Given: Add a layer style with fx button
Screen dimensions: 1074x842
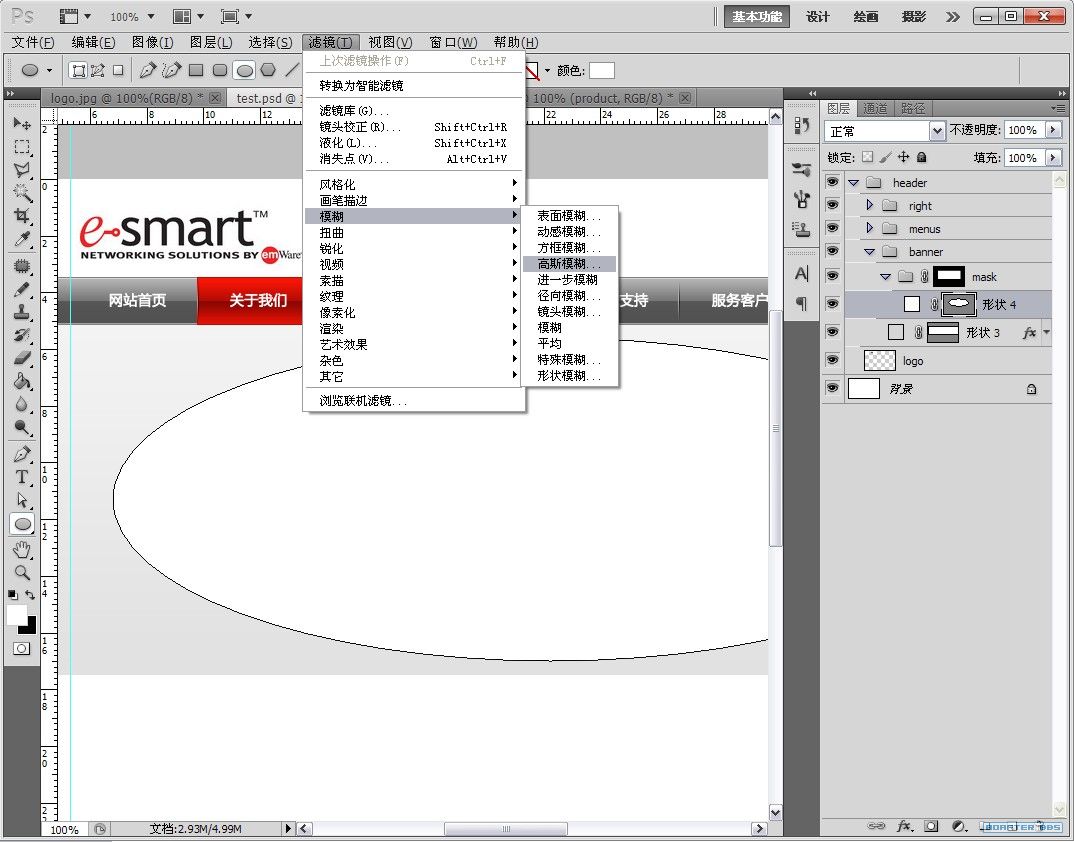Looking at the screenshot, I should pyautogui.click(x=904, y=826).
